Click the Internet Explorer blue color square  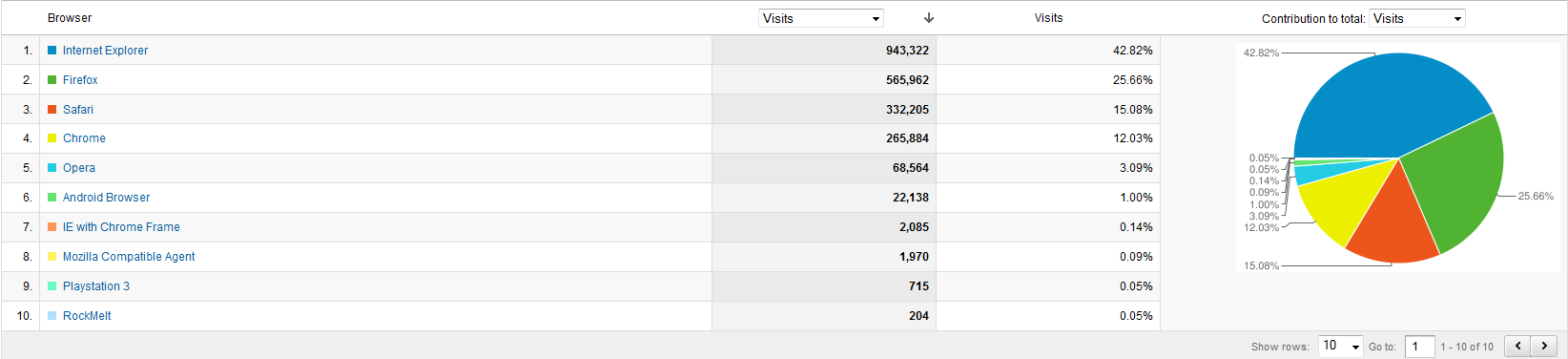[52, 51]
